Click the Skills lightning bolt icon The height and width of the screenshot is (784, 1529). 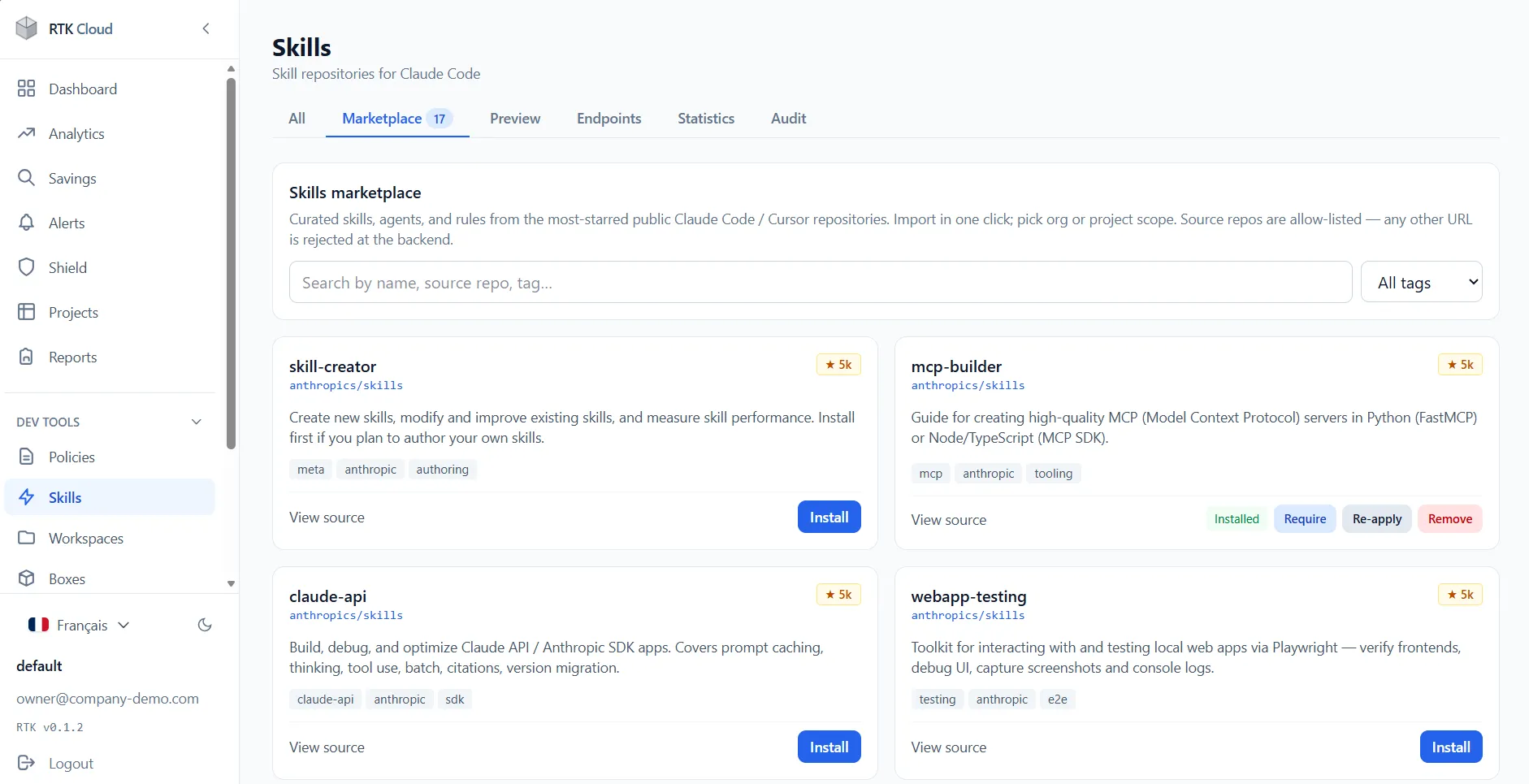27,497
